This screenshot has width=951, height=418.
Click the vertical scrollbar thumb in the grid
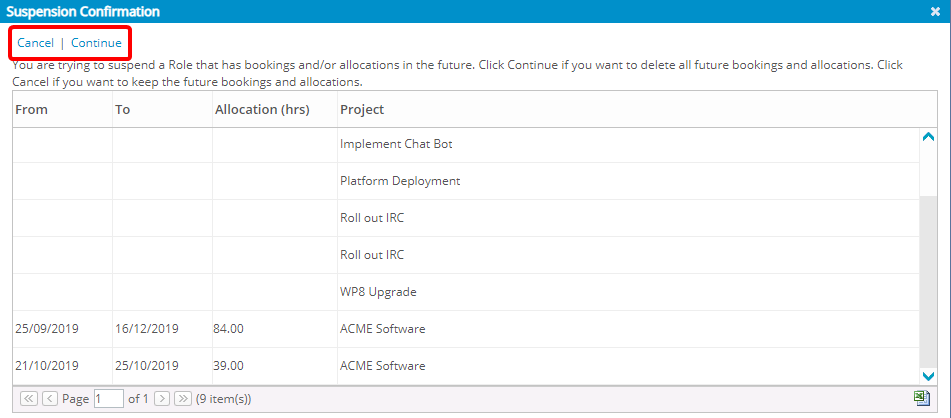[928, 280]
